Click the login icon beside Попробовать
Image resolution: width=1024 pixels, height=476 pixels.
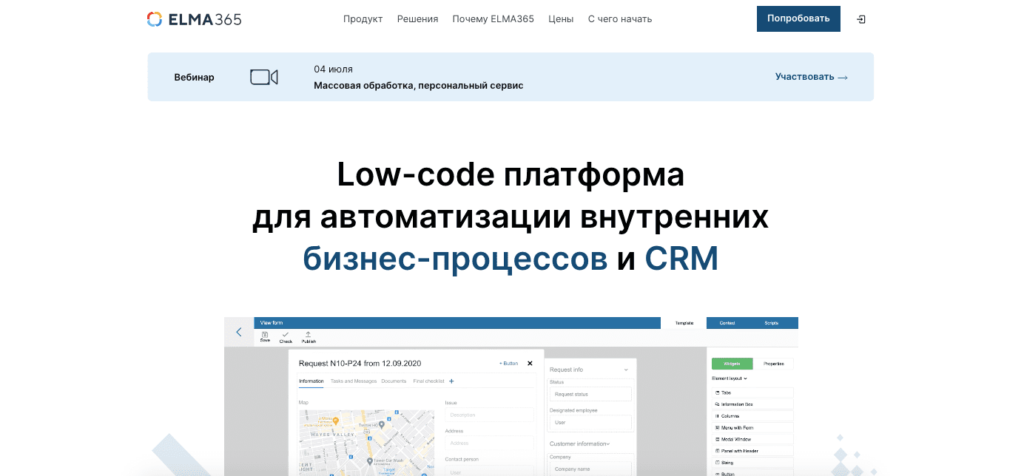click(861, 19)
